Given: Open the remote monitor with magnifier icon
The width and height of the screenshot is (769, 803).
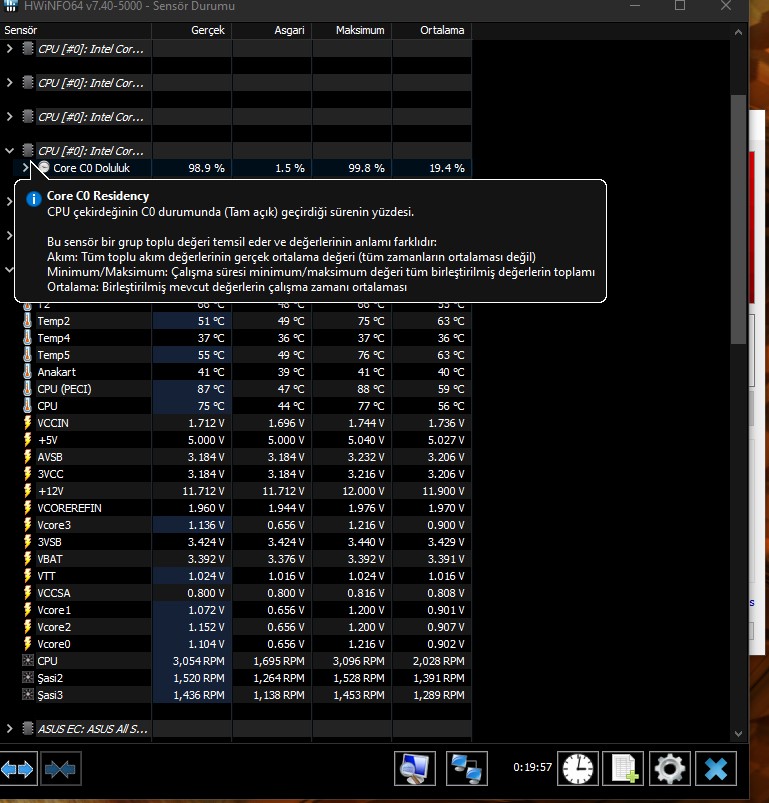Looking at the screenshot, I should 415,768.
